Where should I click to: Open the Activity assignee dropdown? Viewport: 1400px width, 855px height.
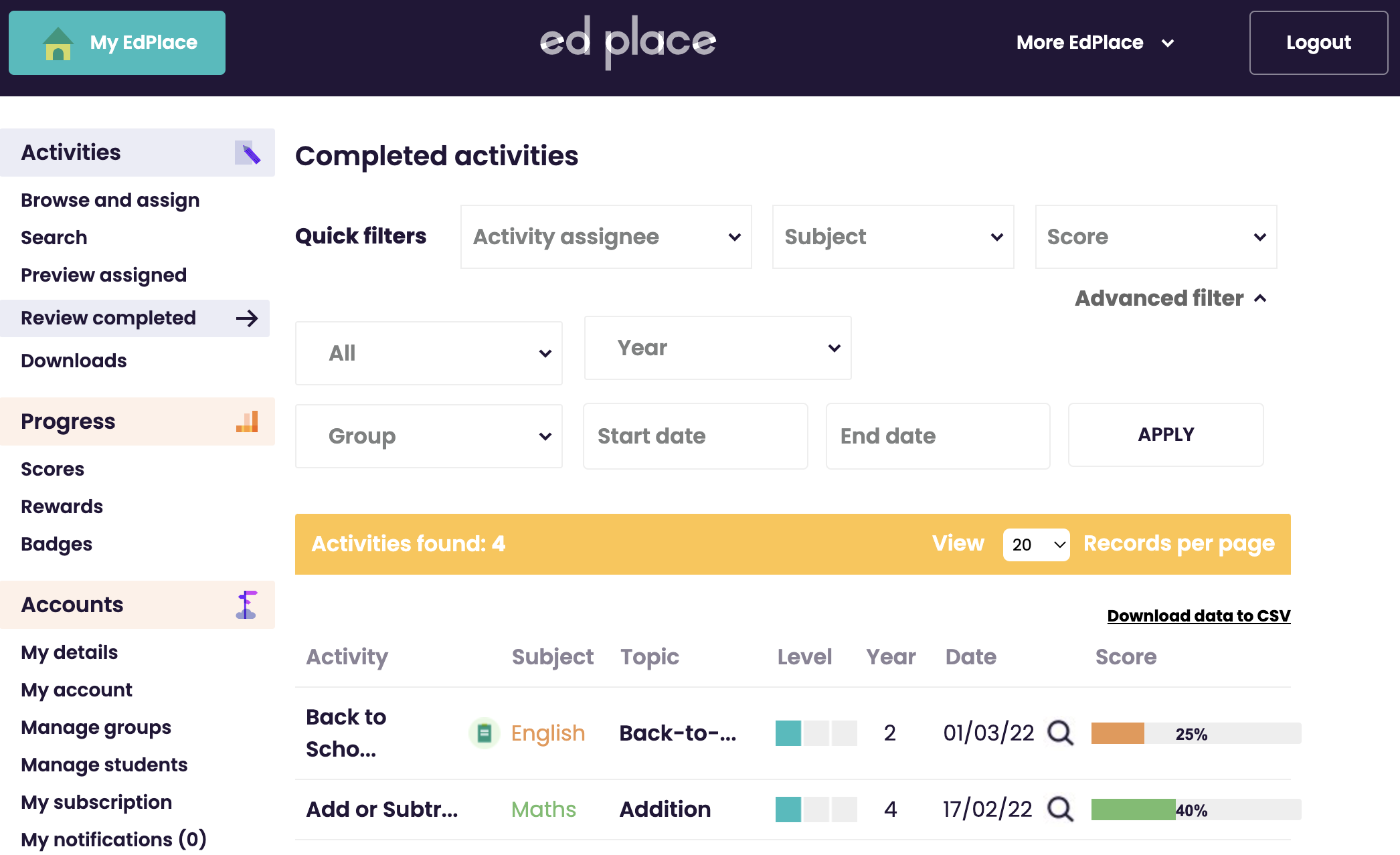[606, 237]
